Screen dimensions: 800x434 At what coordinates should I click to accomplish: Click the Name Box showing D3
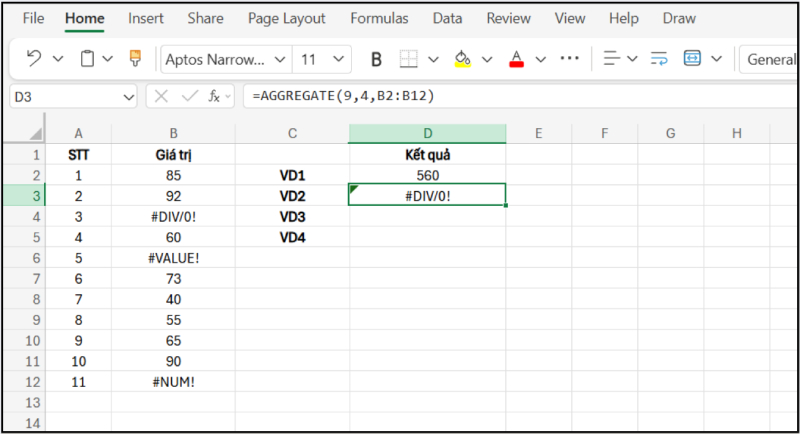click(73, 97)
